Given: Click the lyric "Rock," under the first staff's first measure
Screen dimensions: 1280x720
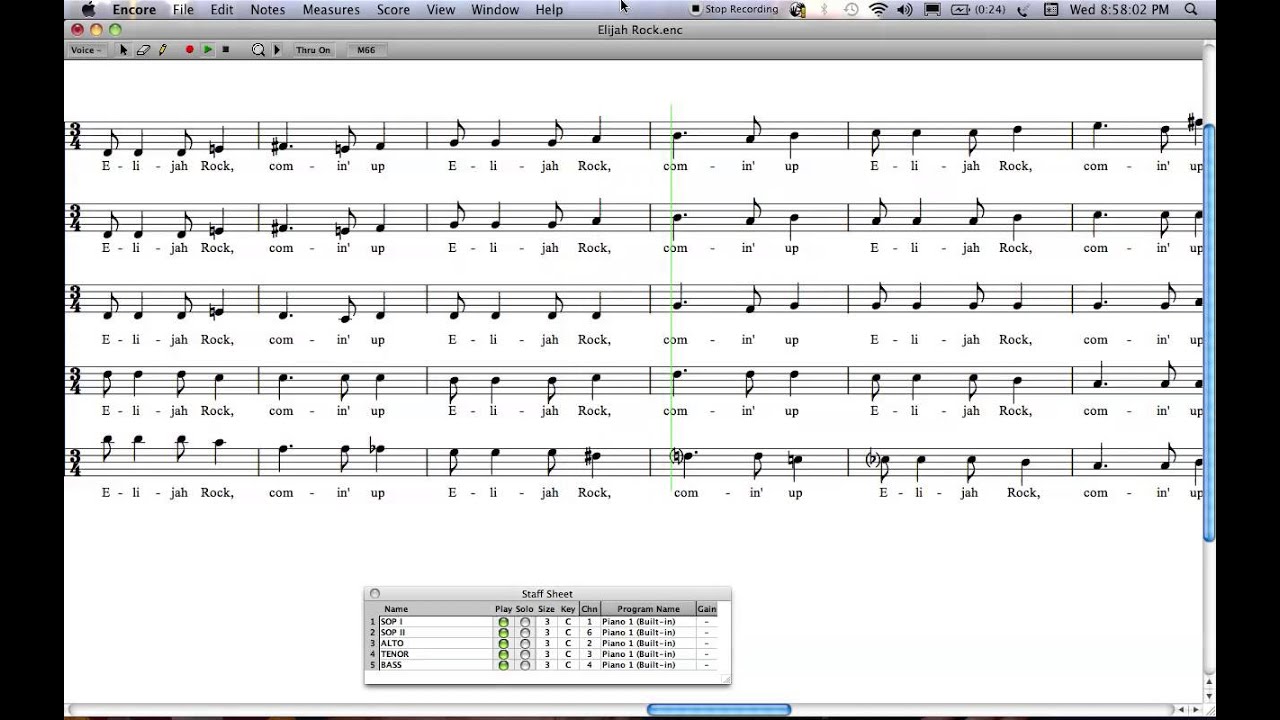Looking at the screenshot, I should tap(217, 166).
